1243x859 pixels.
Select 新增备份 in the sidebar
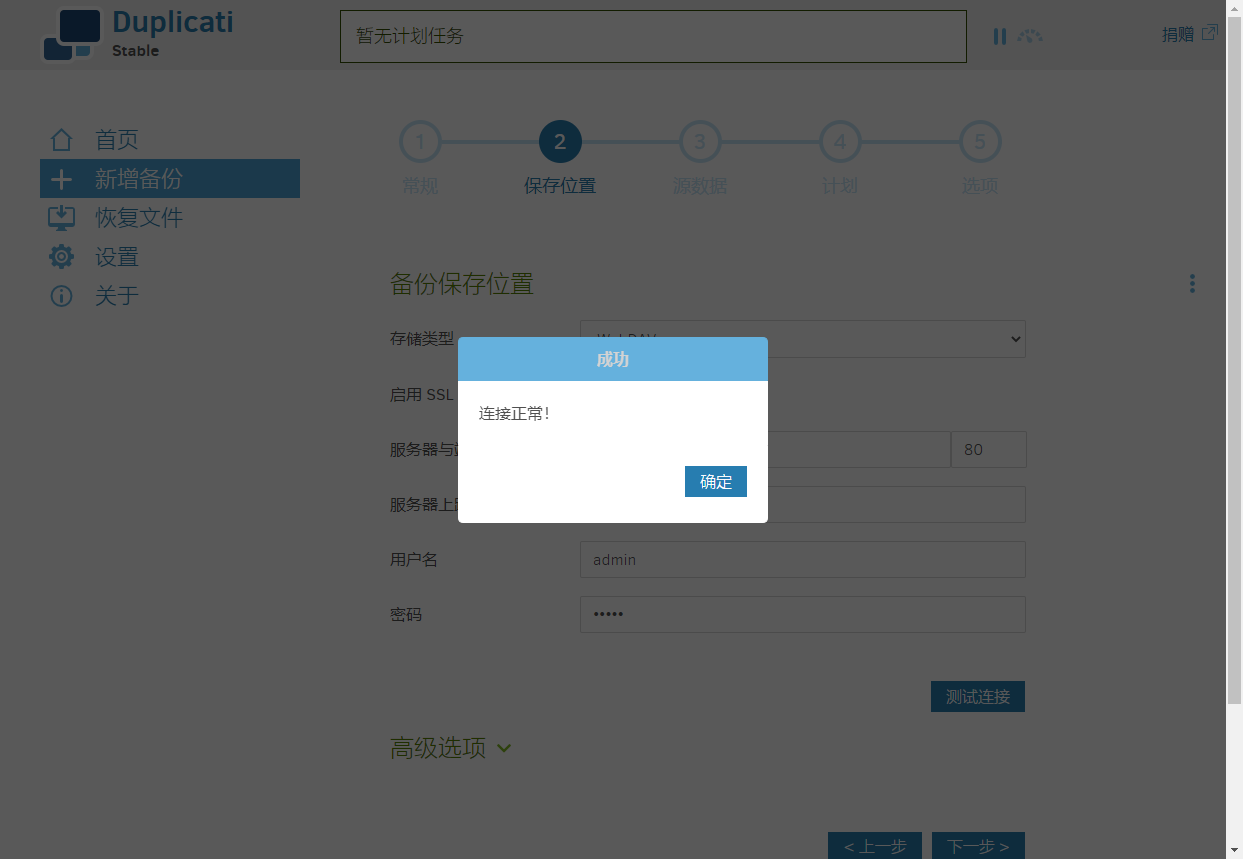click(170, 179)
